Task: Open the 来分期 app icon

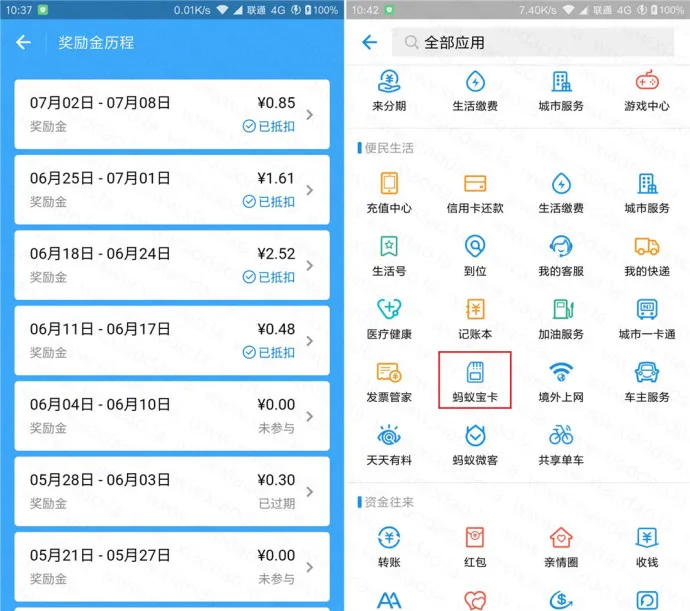Action: point(389,81)
